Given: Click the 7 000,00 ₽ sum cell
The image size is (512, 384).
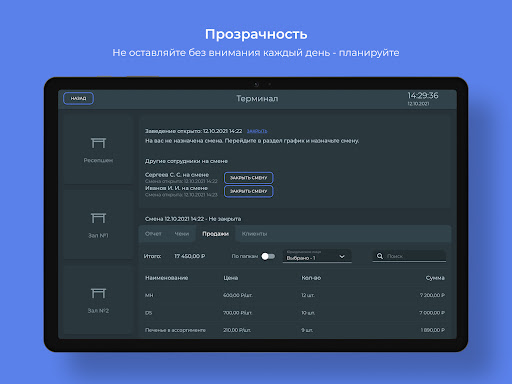Looking at the screenshot, I should (x=432, y=313).
